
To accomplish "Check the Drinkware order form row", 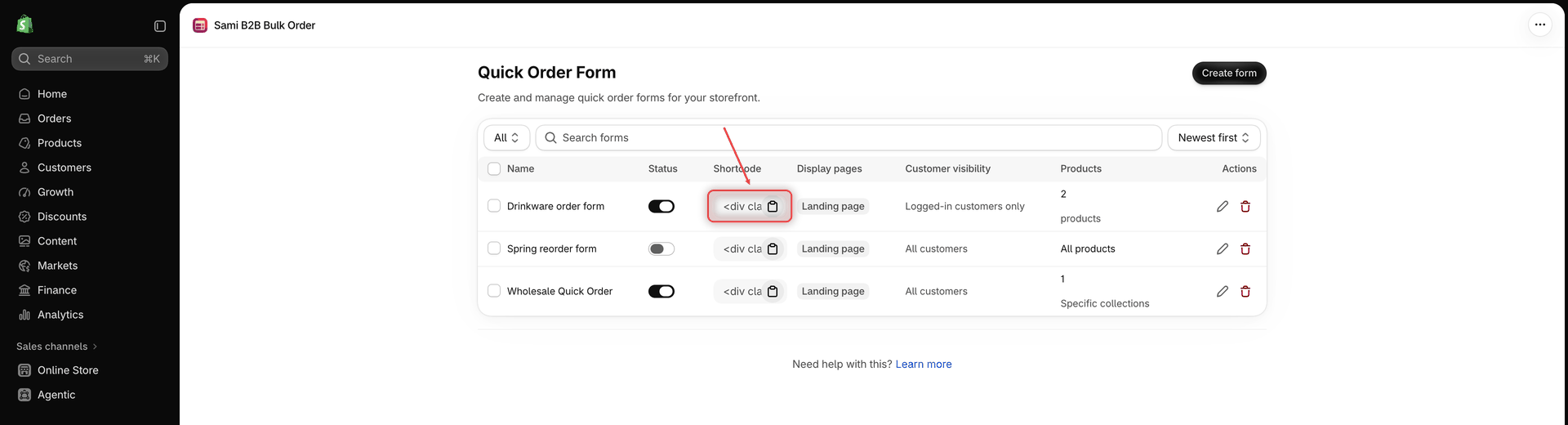I will coord(494,206).
